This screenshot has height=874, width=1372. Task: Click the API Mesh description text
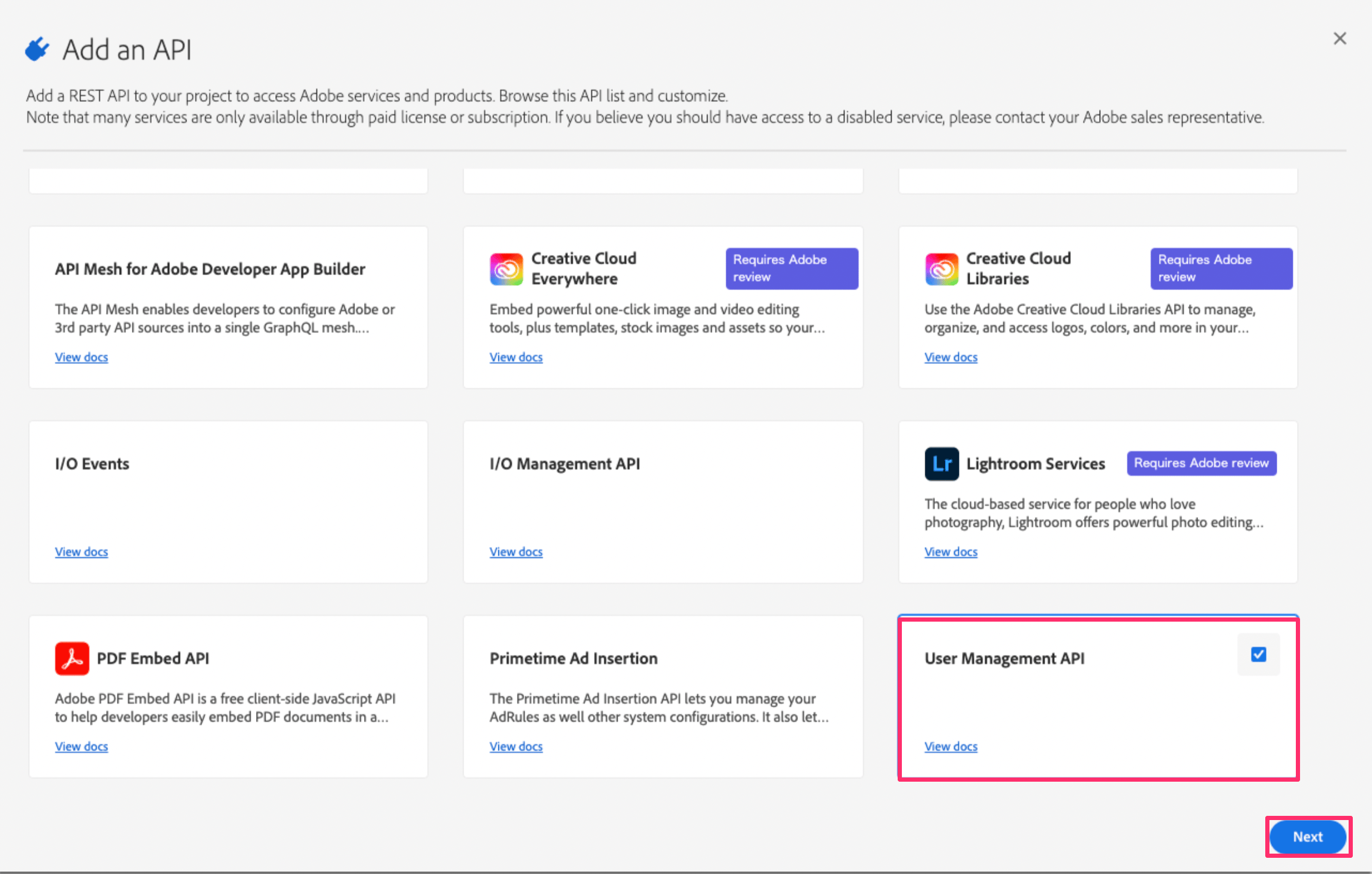(x=225, y=318)
